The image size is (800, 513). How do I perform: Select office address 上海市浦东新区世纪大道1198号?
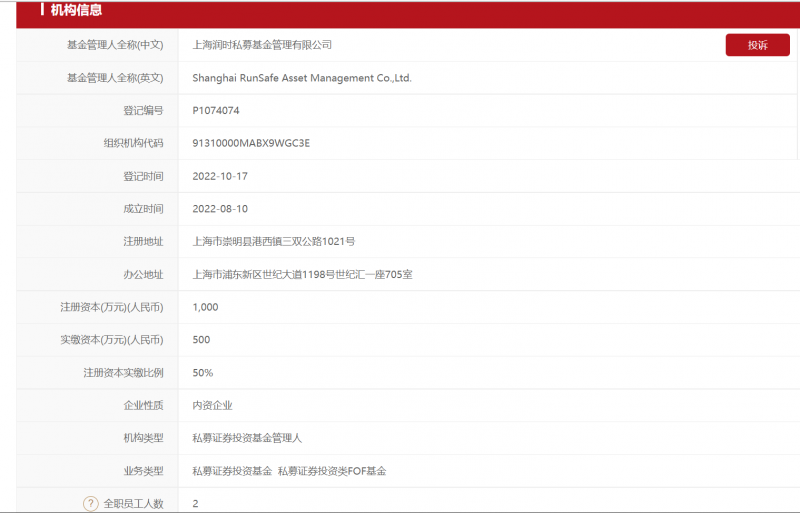[x=264, y=275]
